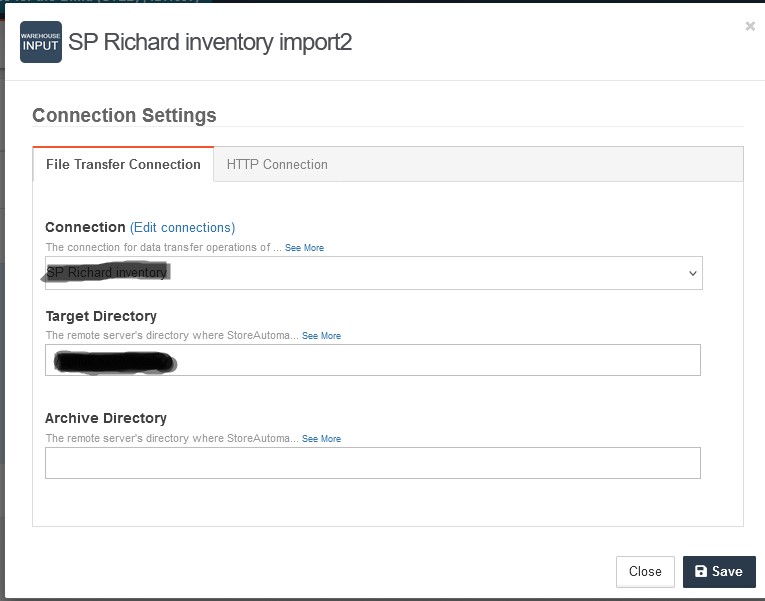Open the Edit connections link

tap(182, 227)
